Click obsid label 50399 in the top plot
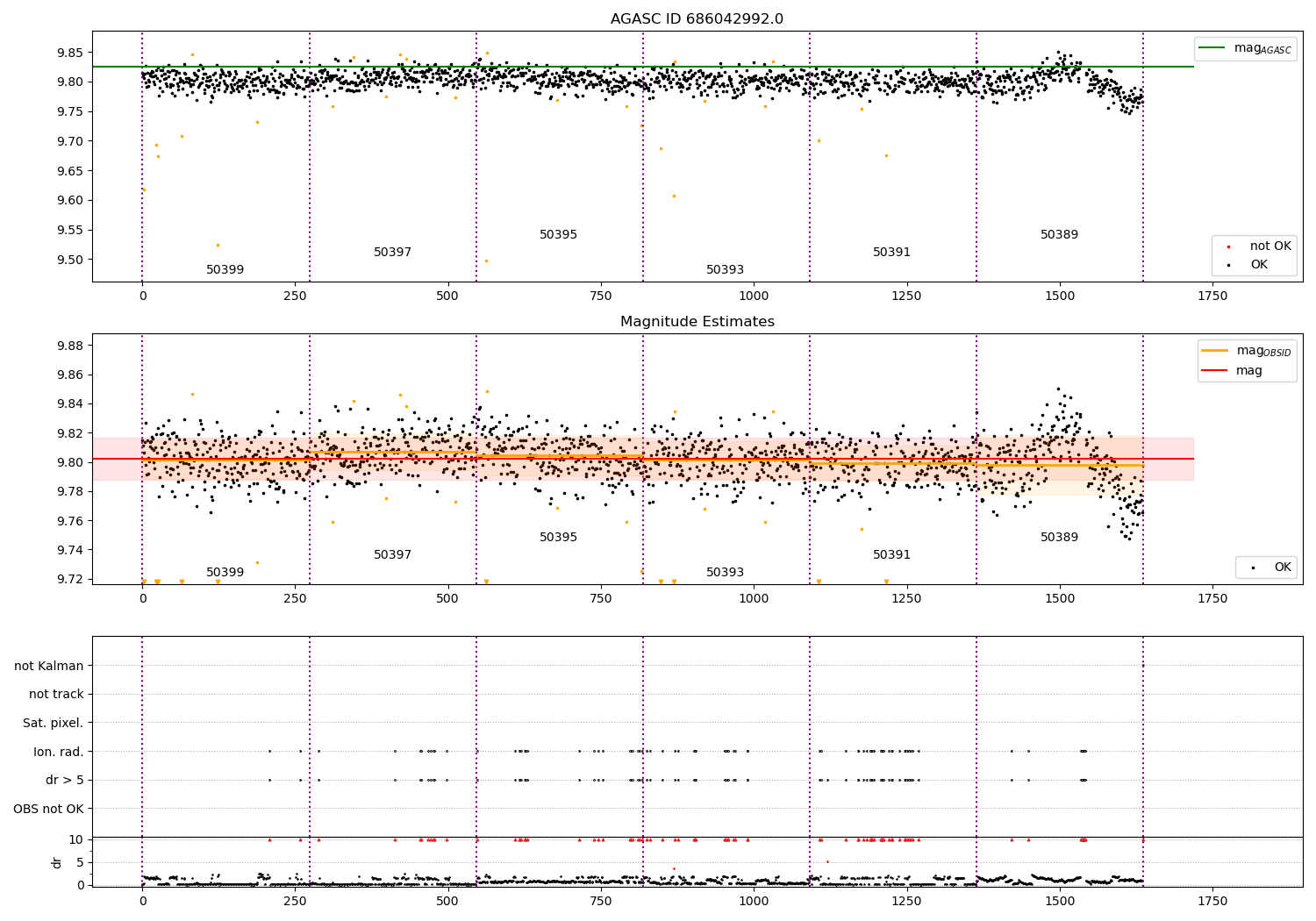1316x921 pixels. coord(225,270)
